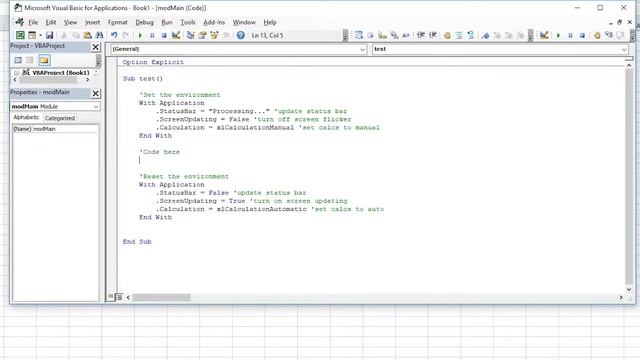This screenshot has width=640, height=360.
Task: Click the (Name) modMain property field
Action: coord(56,129)
